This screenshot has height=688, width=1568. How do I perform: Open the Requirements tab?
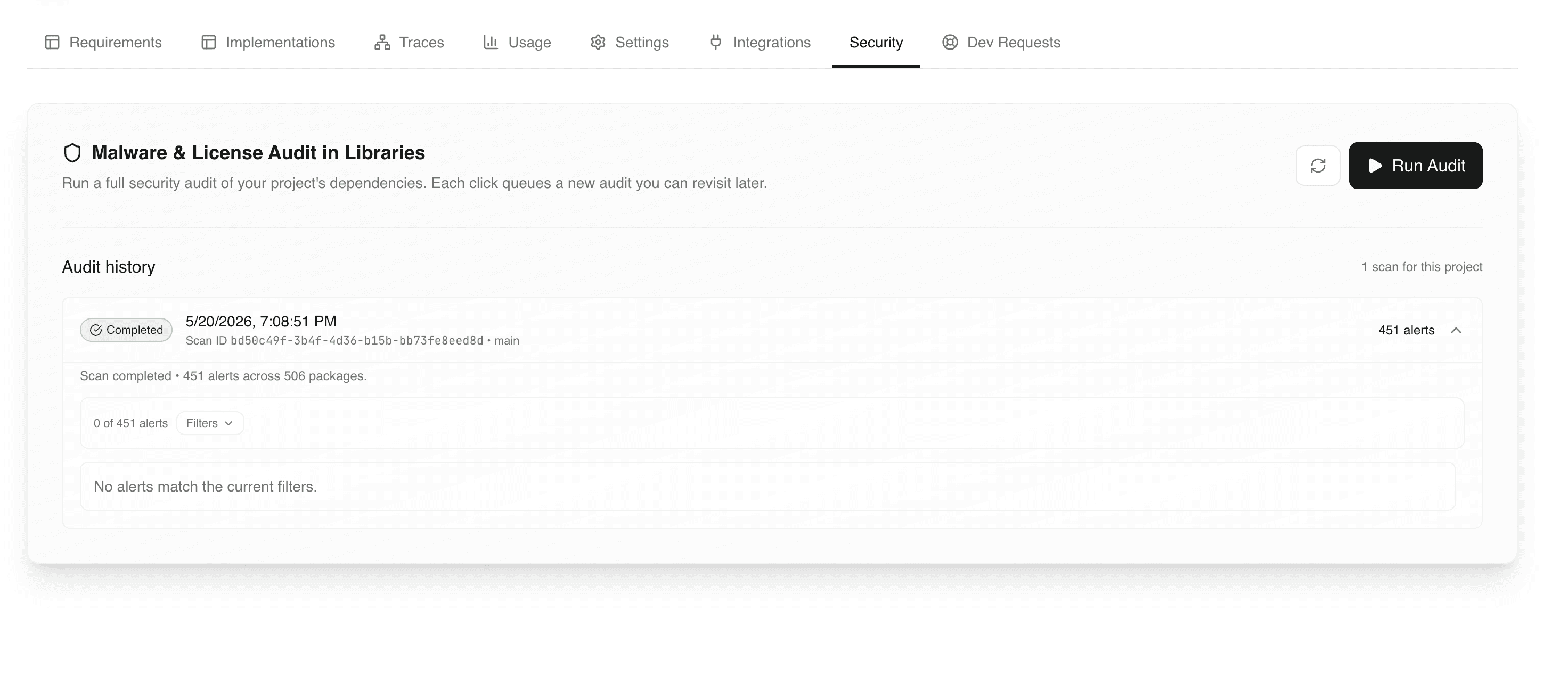tap(103, 42)
